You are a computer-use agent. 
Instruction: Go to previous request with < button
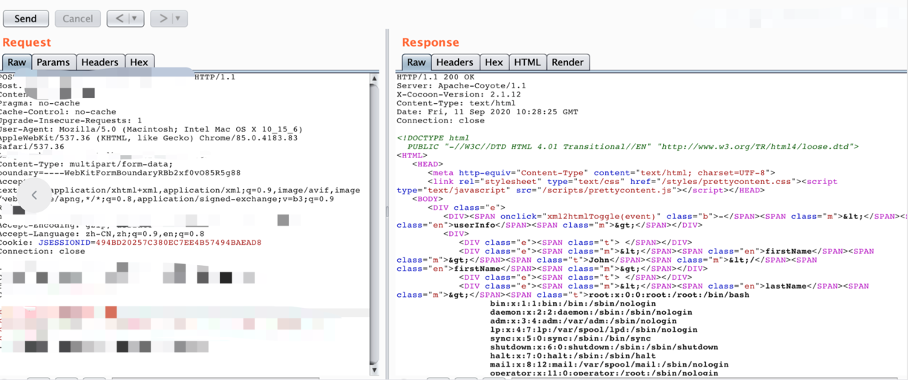(x=119, y=19)
